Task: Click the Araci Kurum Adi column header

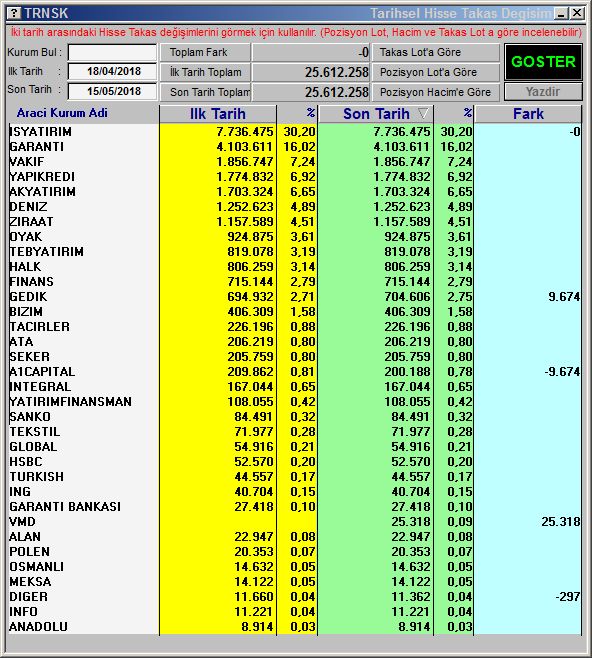Action: (62, 113)
